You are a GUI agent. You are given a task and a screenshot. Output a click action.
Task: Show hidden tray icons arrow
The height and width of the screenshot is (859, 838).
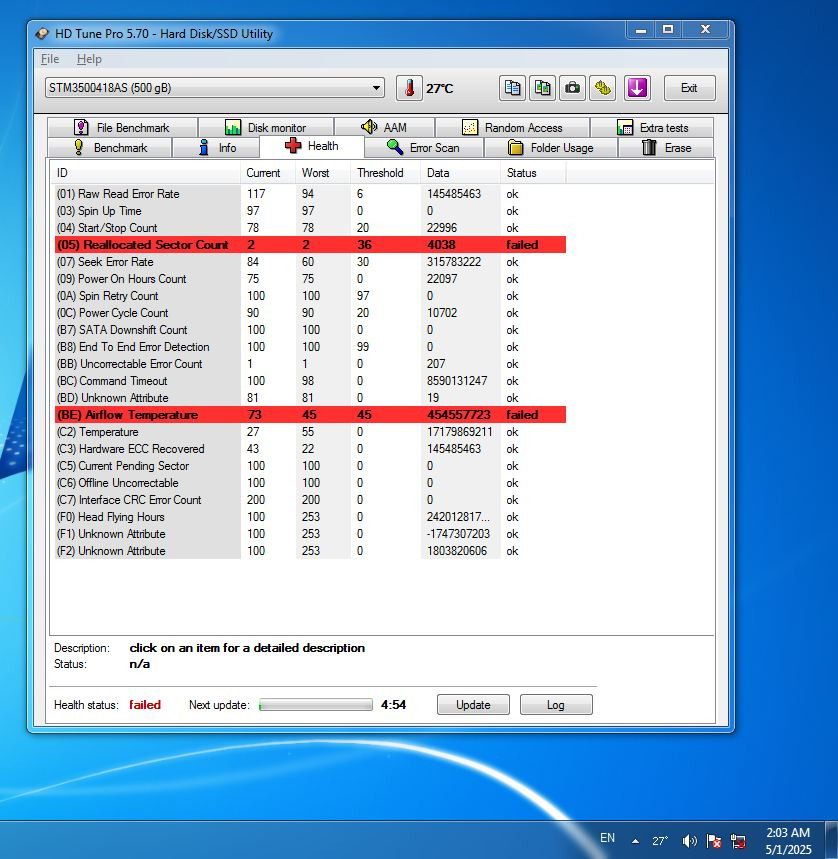[x=635, y=840]
